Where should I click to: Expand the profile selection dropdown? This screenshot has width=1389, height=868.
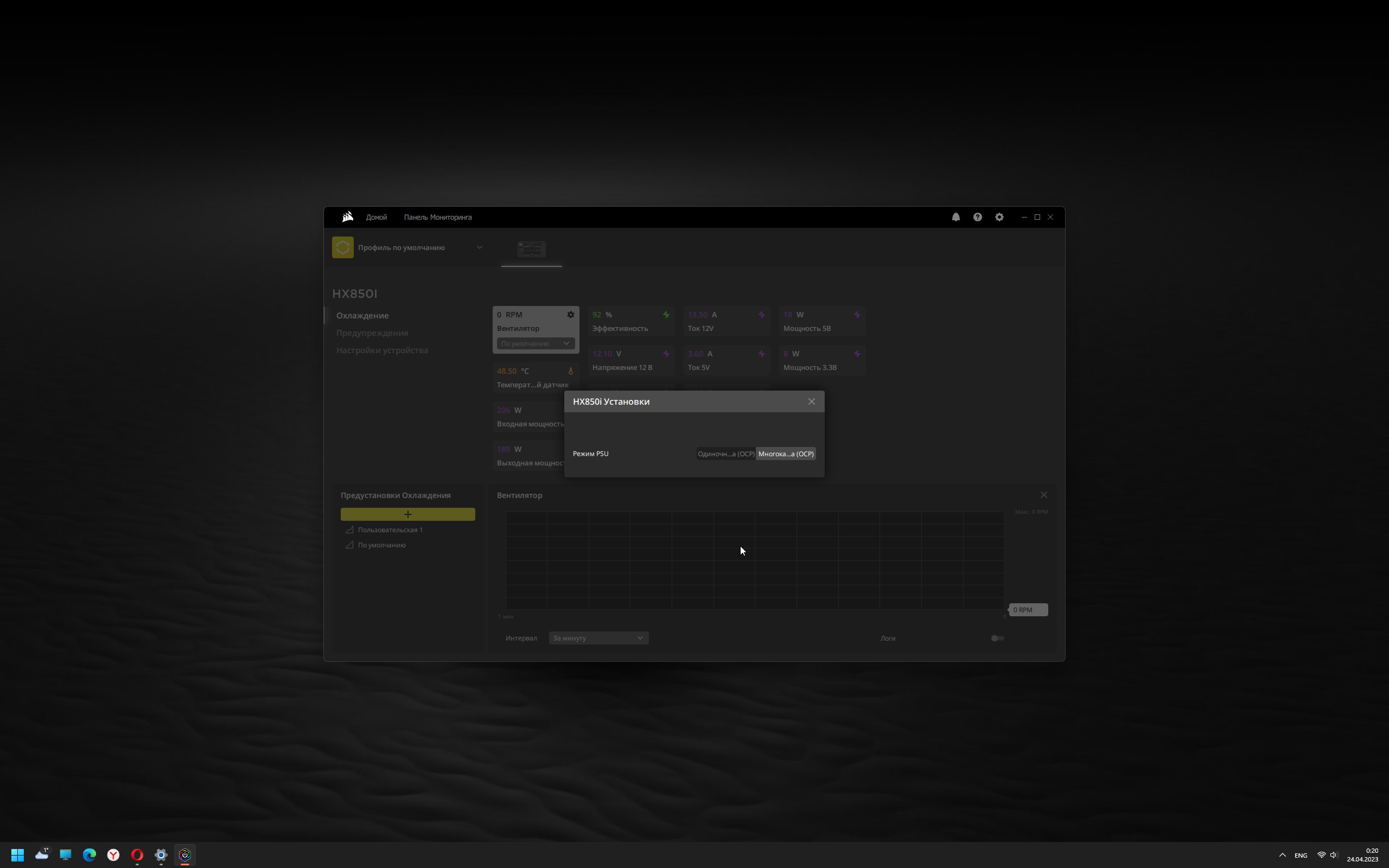tap(479, 247)
